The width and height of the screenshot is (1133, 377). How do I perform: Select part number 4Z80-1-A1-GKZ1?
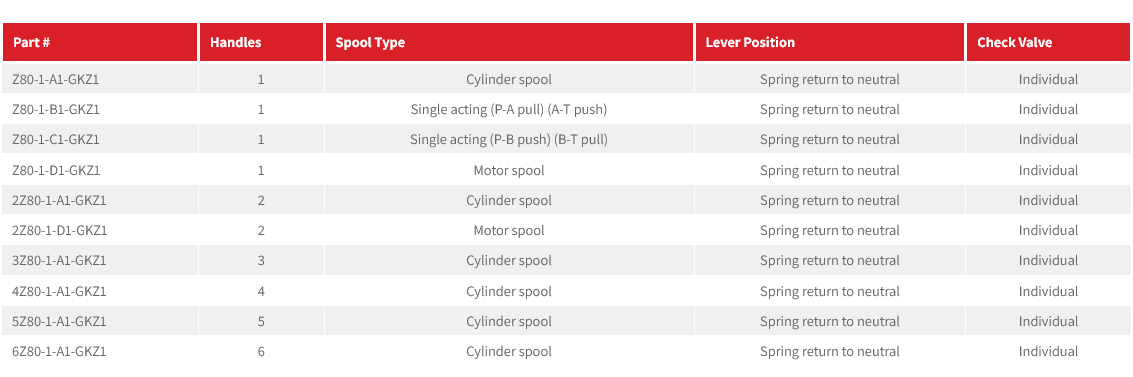tap(59, 291)
